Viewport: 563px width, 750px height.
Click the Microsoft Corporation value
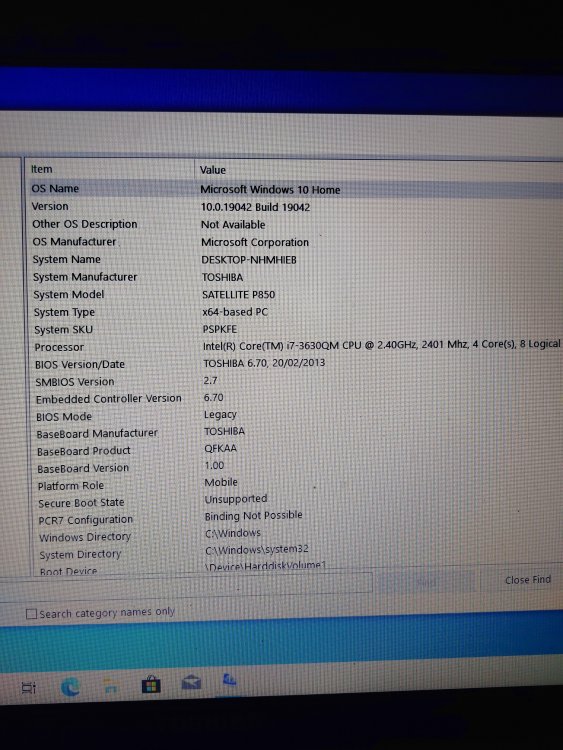(255, 242)
